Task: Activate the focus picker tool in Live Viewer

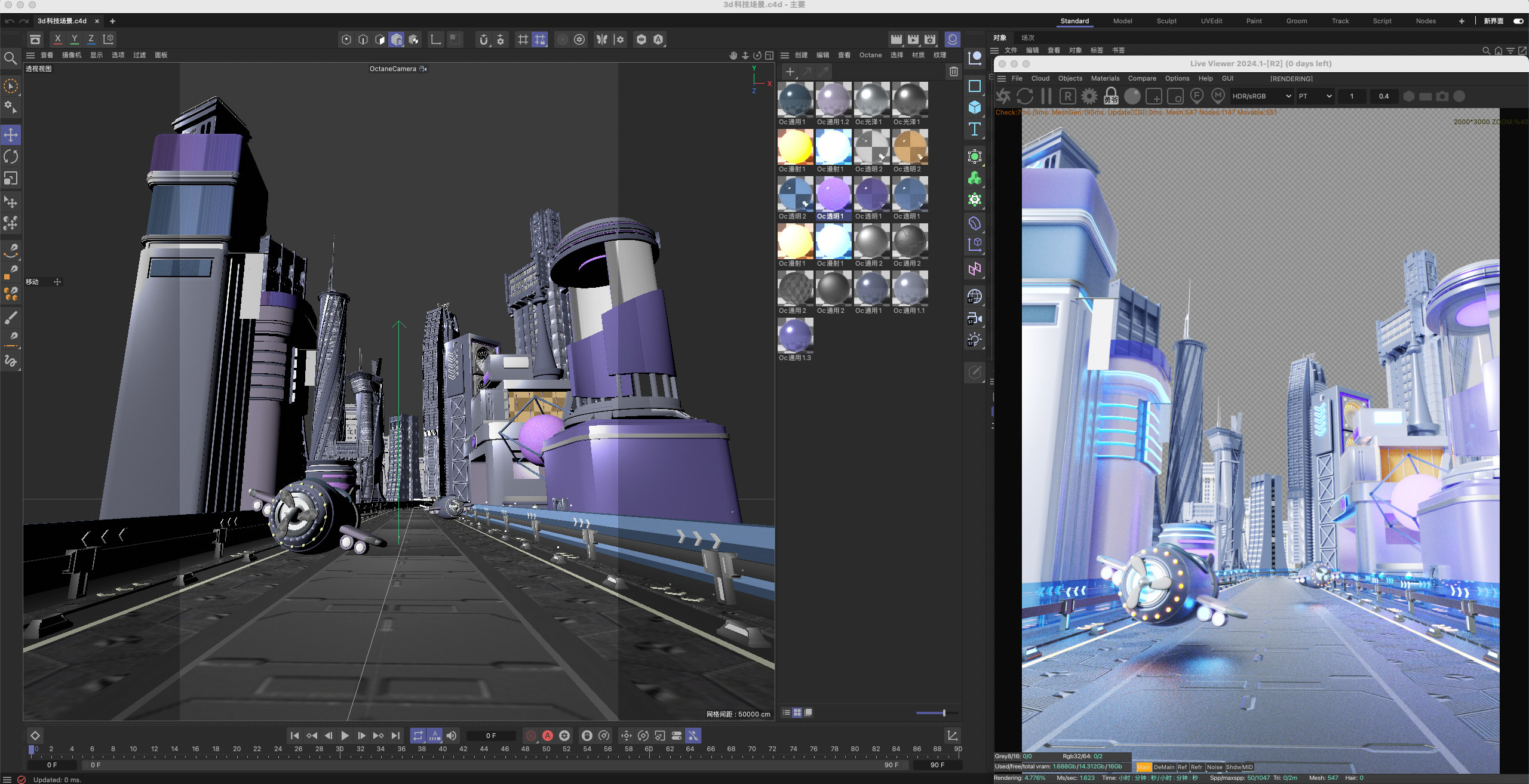Action: tap(1197, 96)
